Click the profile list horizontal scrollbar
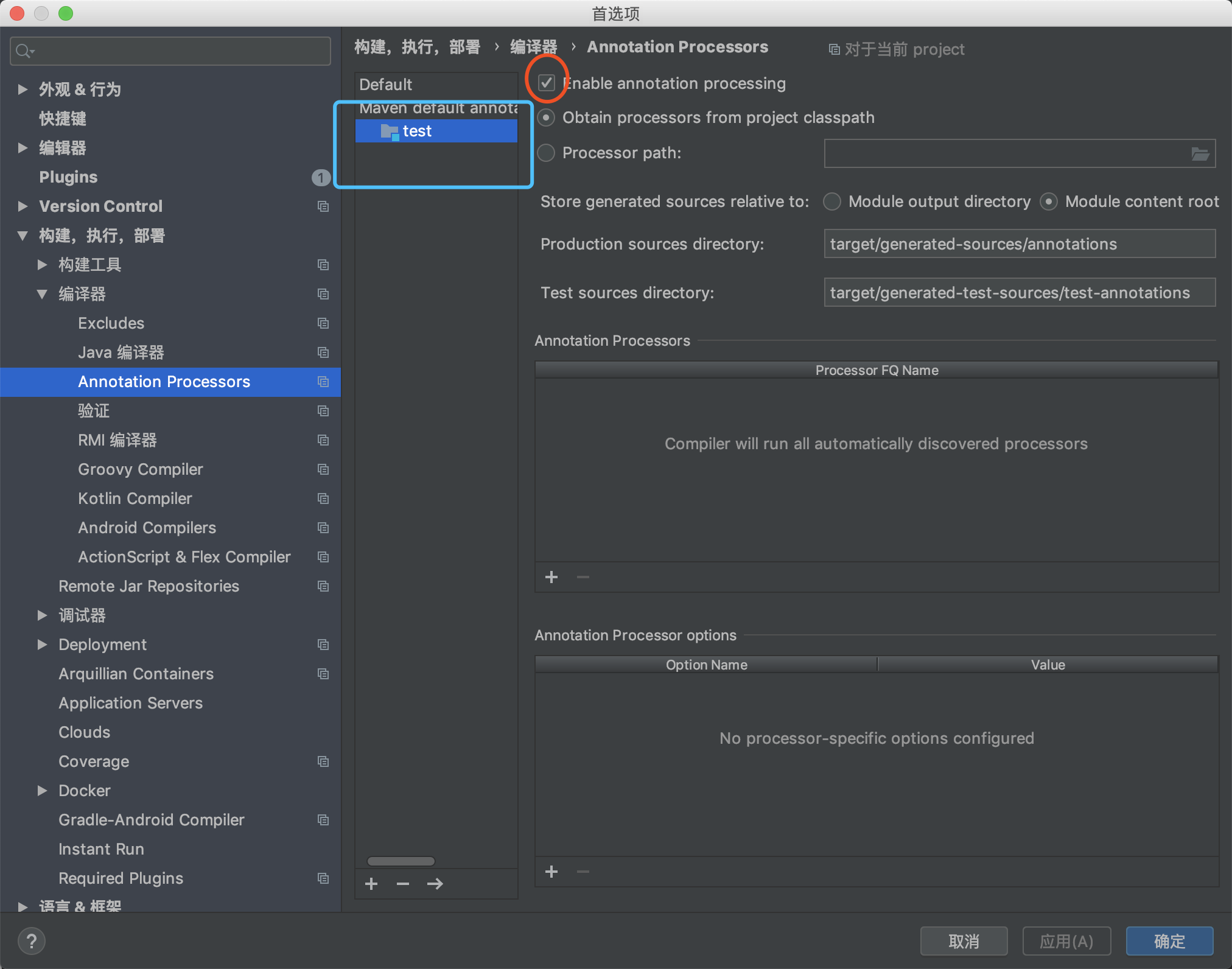Screen dimensions: 1232x969 401,861
